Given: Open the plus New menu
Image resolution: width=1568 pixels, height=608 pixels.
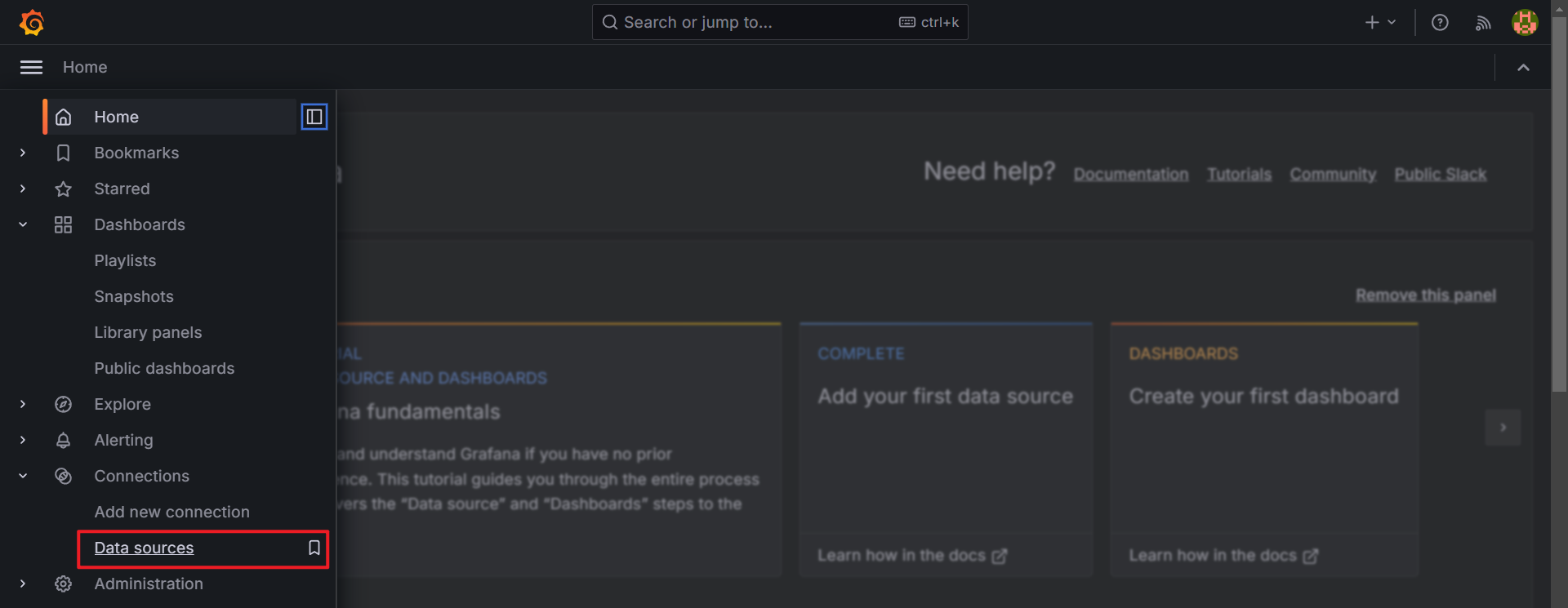Looking at the screenshot, I should (x=1380, y=22).
